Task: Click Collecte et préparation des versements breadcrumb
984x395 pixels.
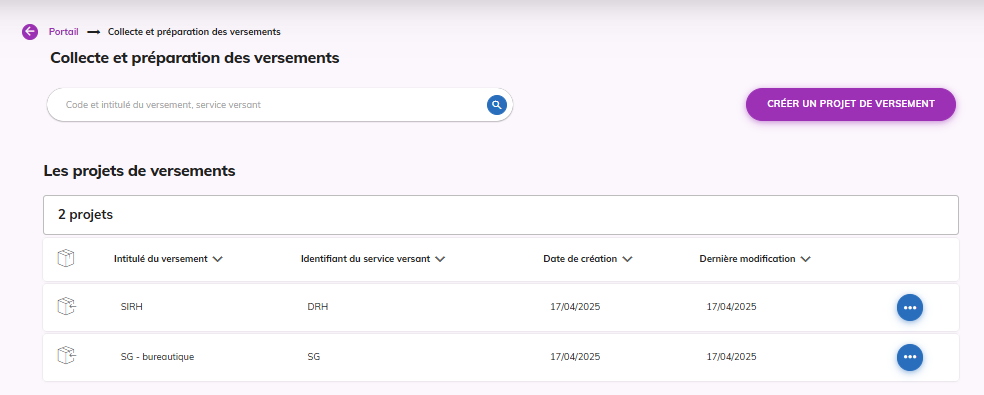Action: click(x=194, y=31)
